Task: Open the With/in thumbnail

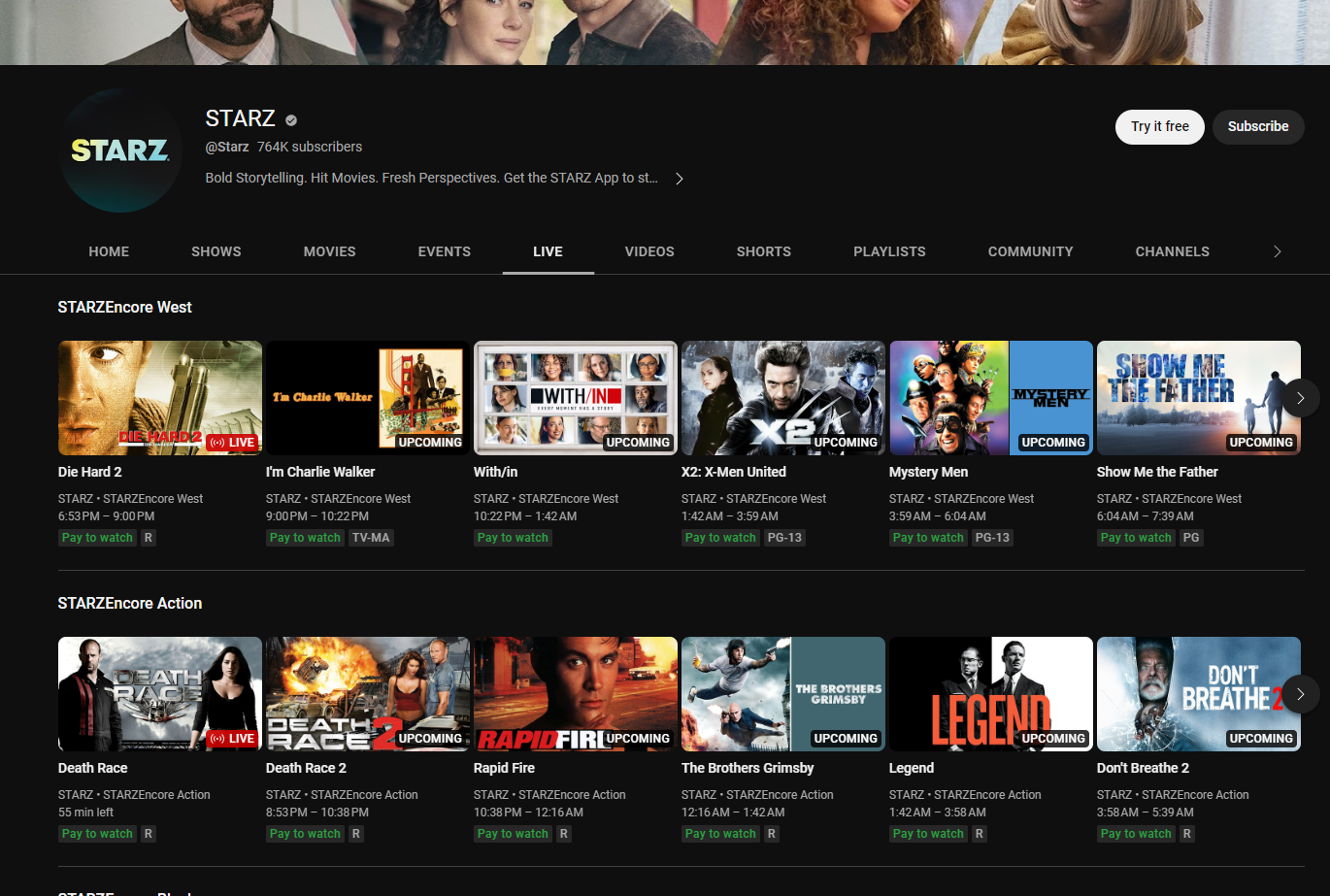Action: (576, 398)
